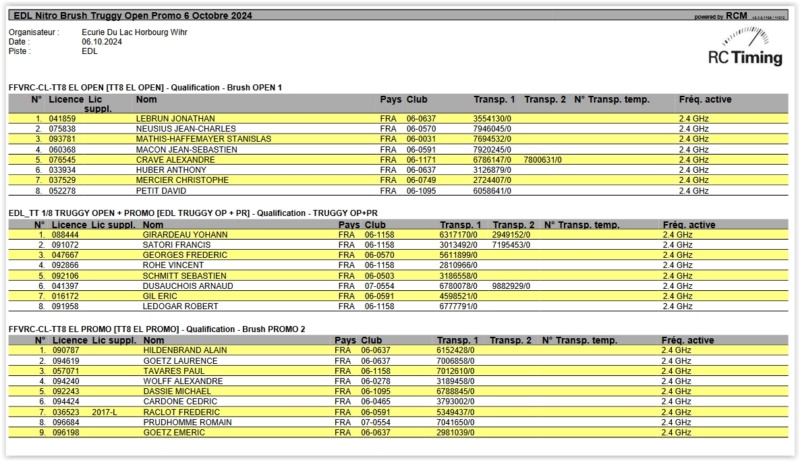Select name 'RACLOT FREDERIC'
Image resolution: width=800 pixels, height=461 pixels.
point(181,413)
